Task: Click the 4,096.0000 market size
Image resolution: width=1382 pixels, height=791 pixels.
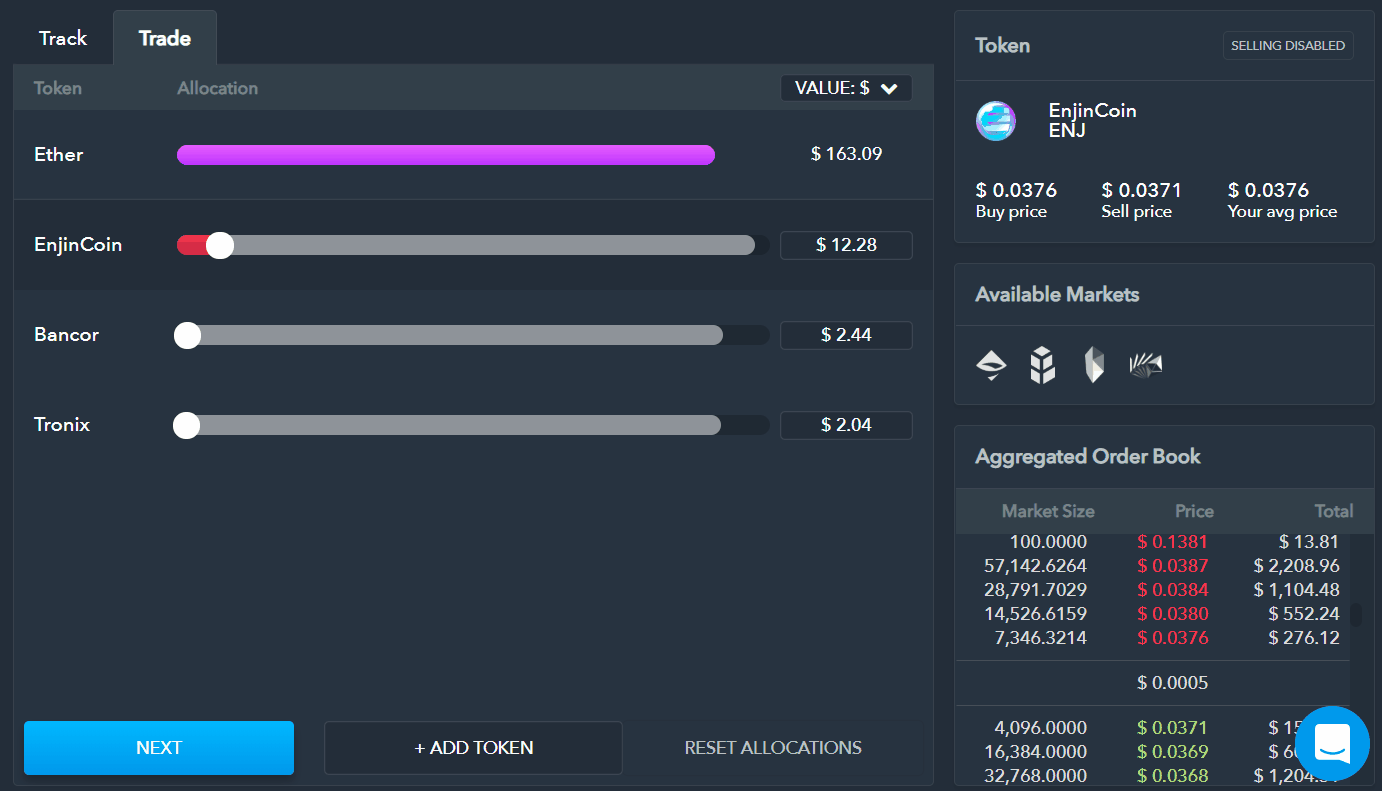Action: pyautogui.click(x=1041, y=728)
